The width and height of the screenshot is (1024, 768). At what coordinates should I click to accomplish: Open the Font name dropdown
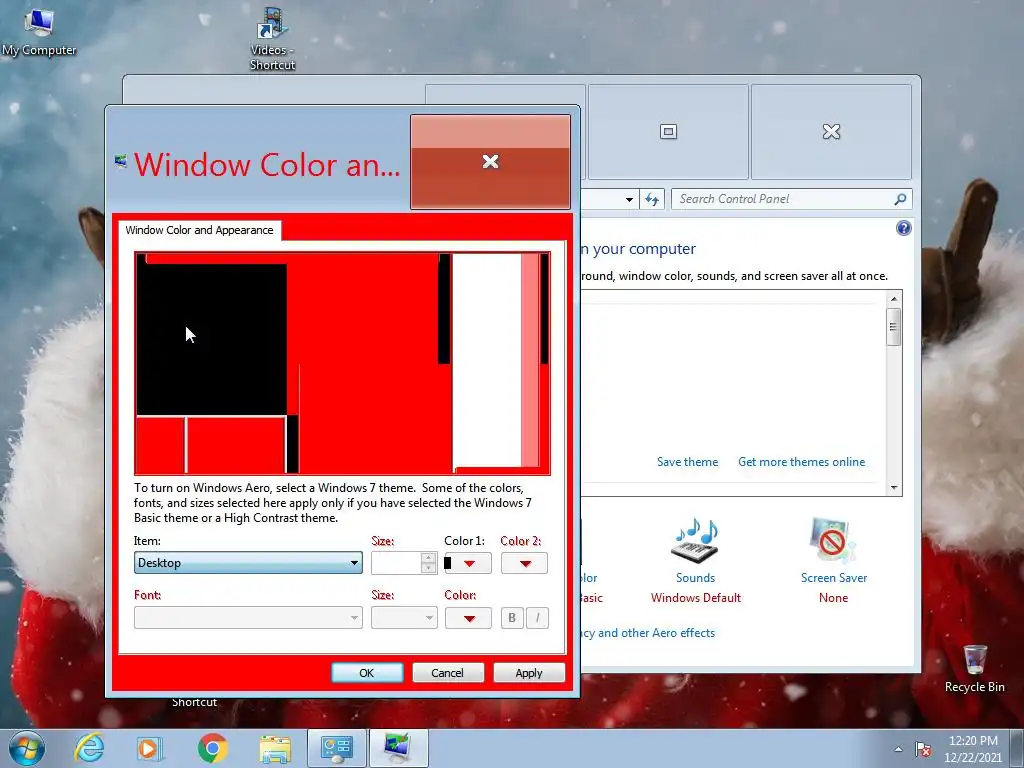click(248, 618)
